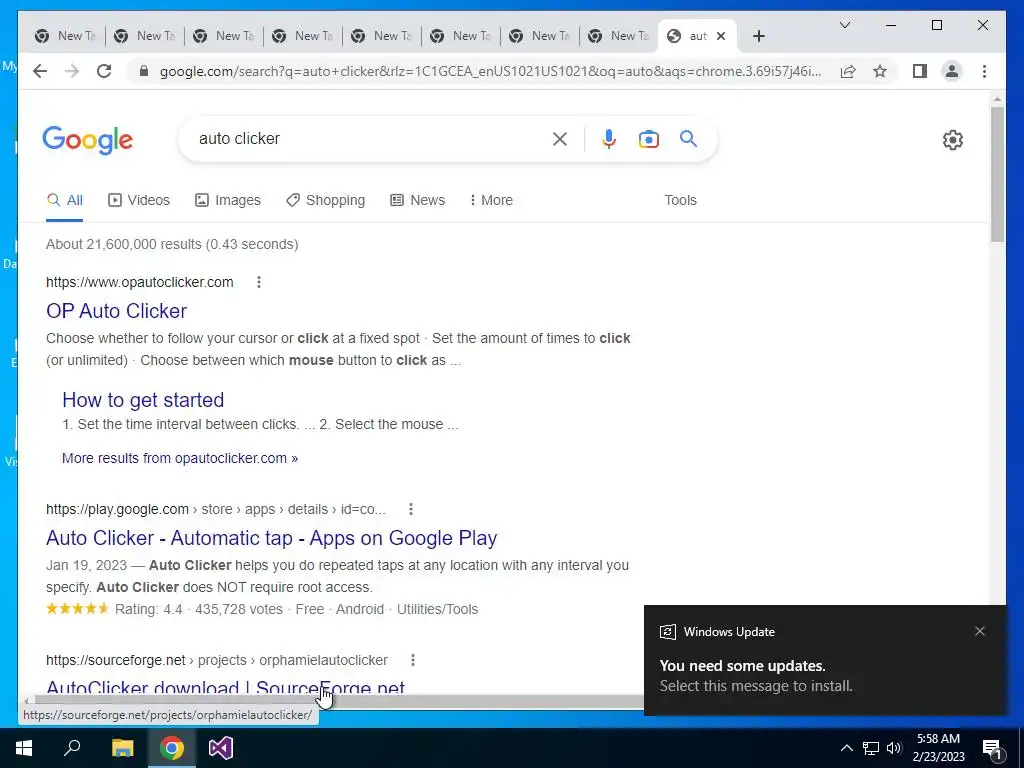Image resolution: width=1024 pixels, height=768 pixels.
Task: Switch to the first New Tab
Action: (x=65, y=36)
